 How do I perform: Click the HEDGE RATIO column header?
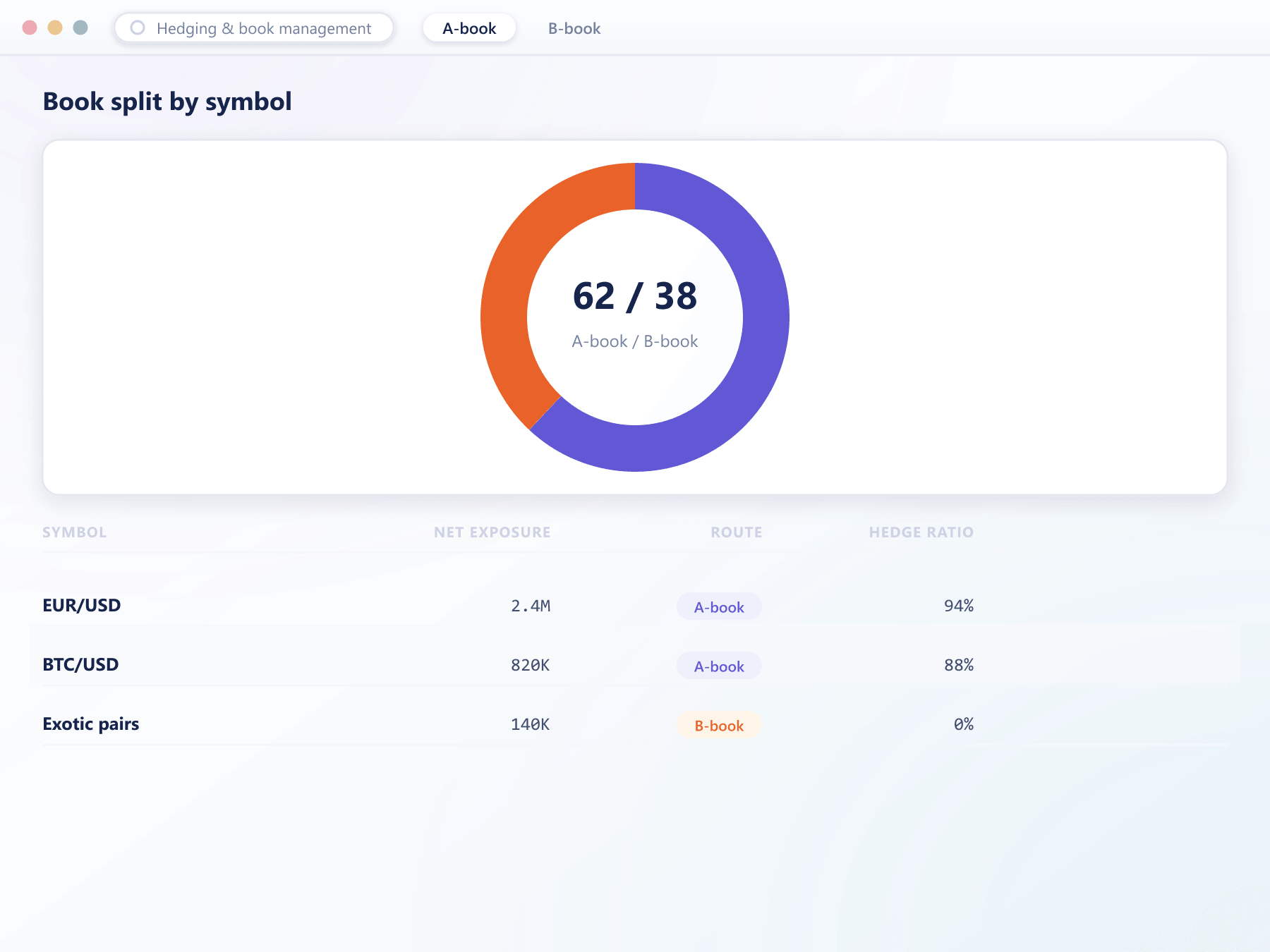tap(921, 532)
